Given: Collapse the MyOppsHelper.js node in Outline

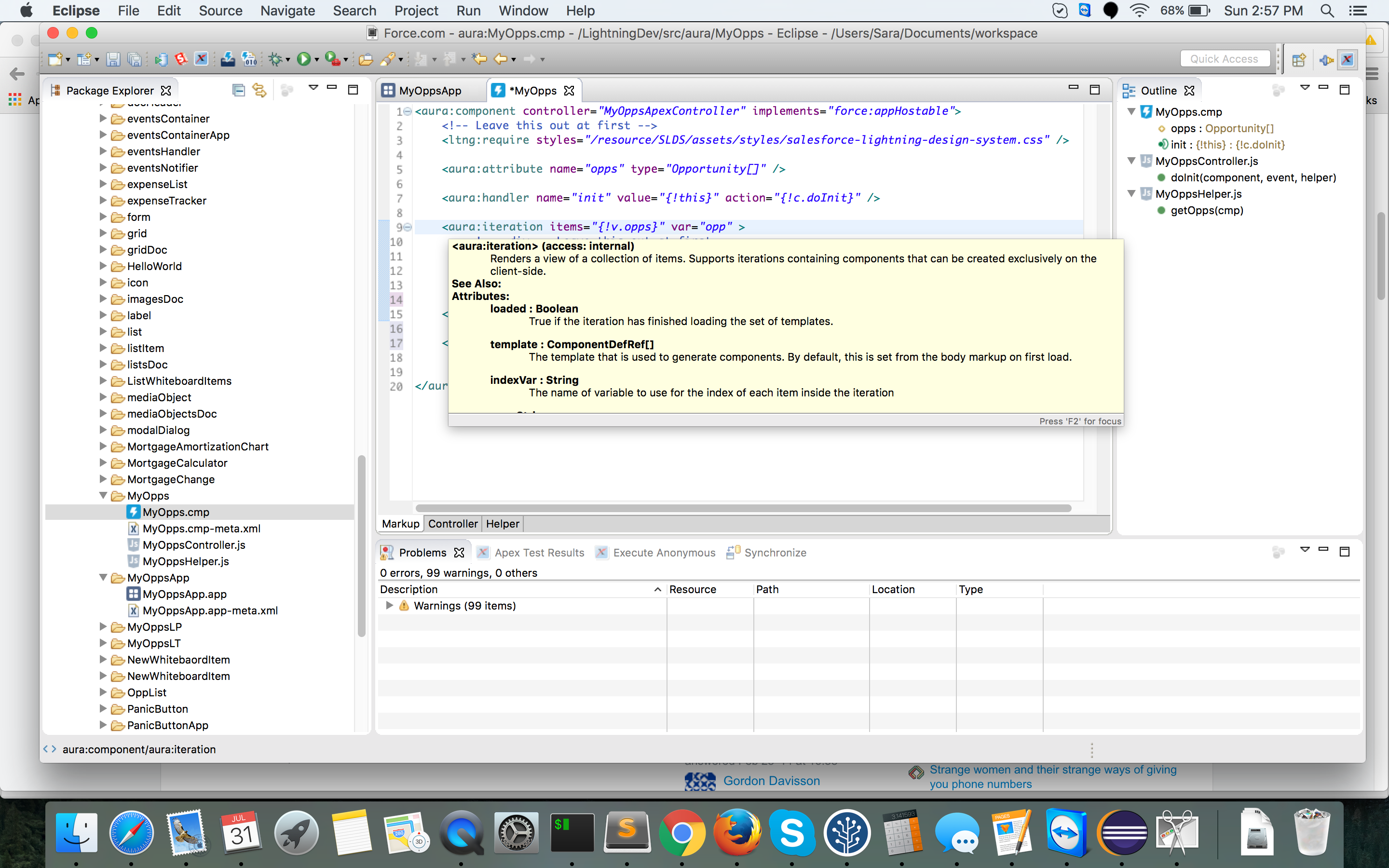Looking at the screenshot, I should pos(1131,194).
